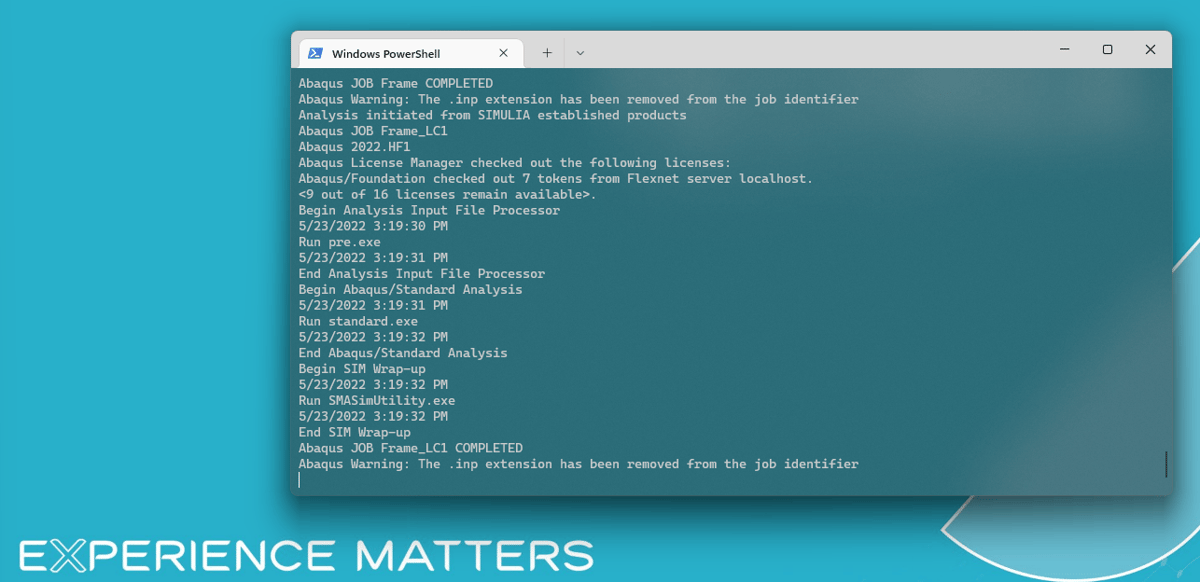The image size is (1200, 582).
Task: Maximize the PowerShell window
Action: pyautogui.click(x=1107, y=50)
